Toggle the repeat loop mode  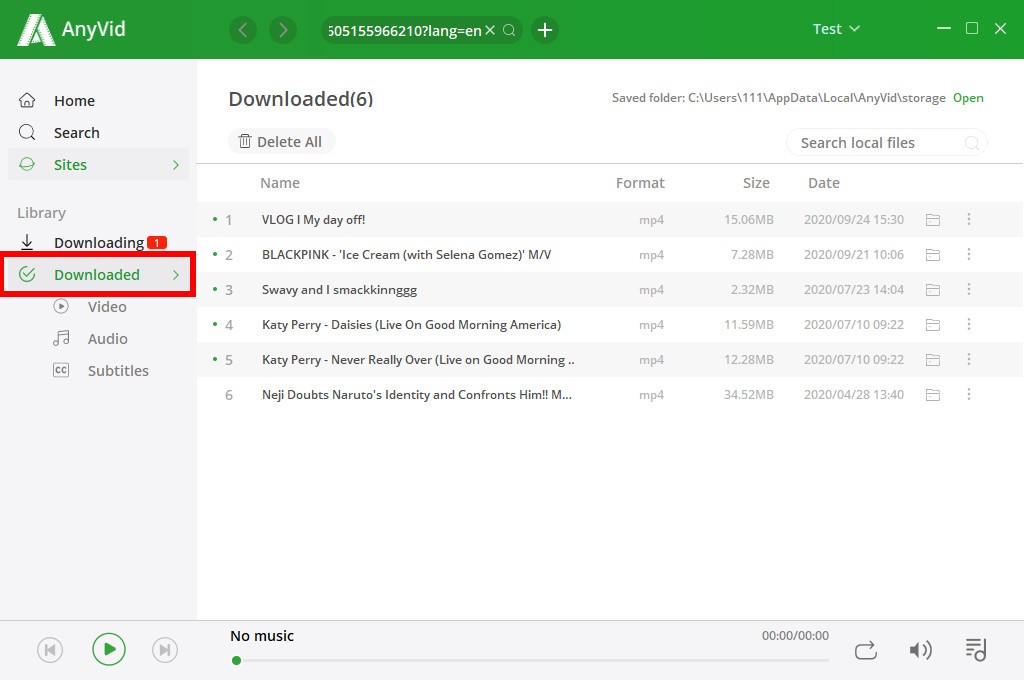(x=865, y=651)
